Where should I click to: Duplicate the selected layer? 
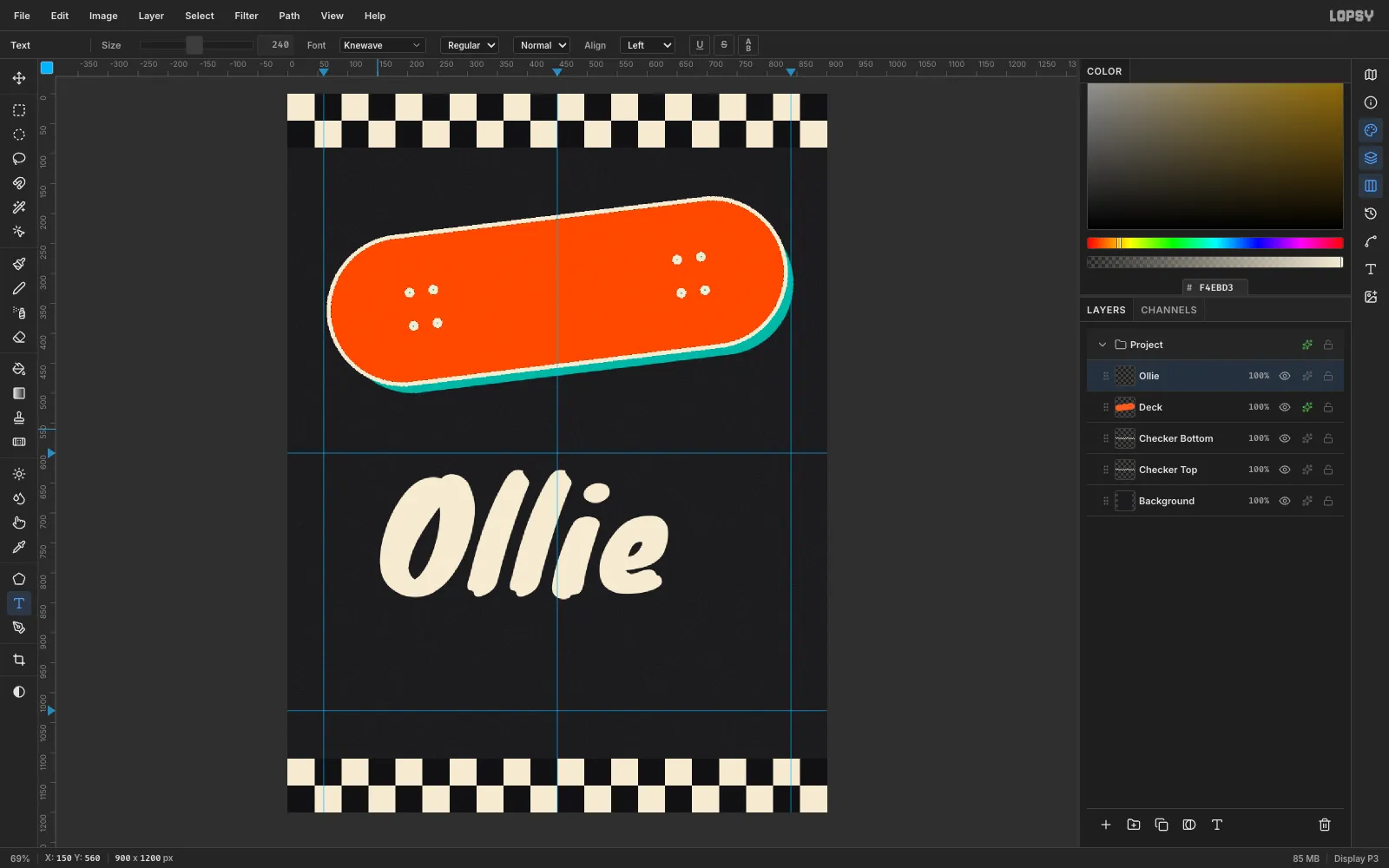[x=1162, y=825]
